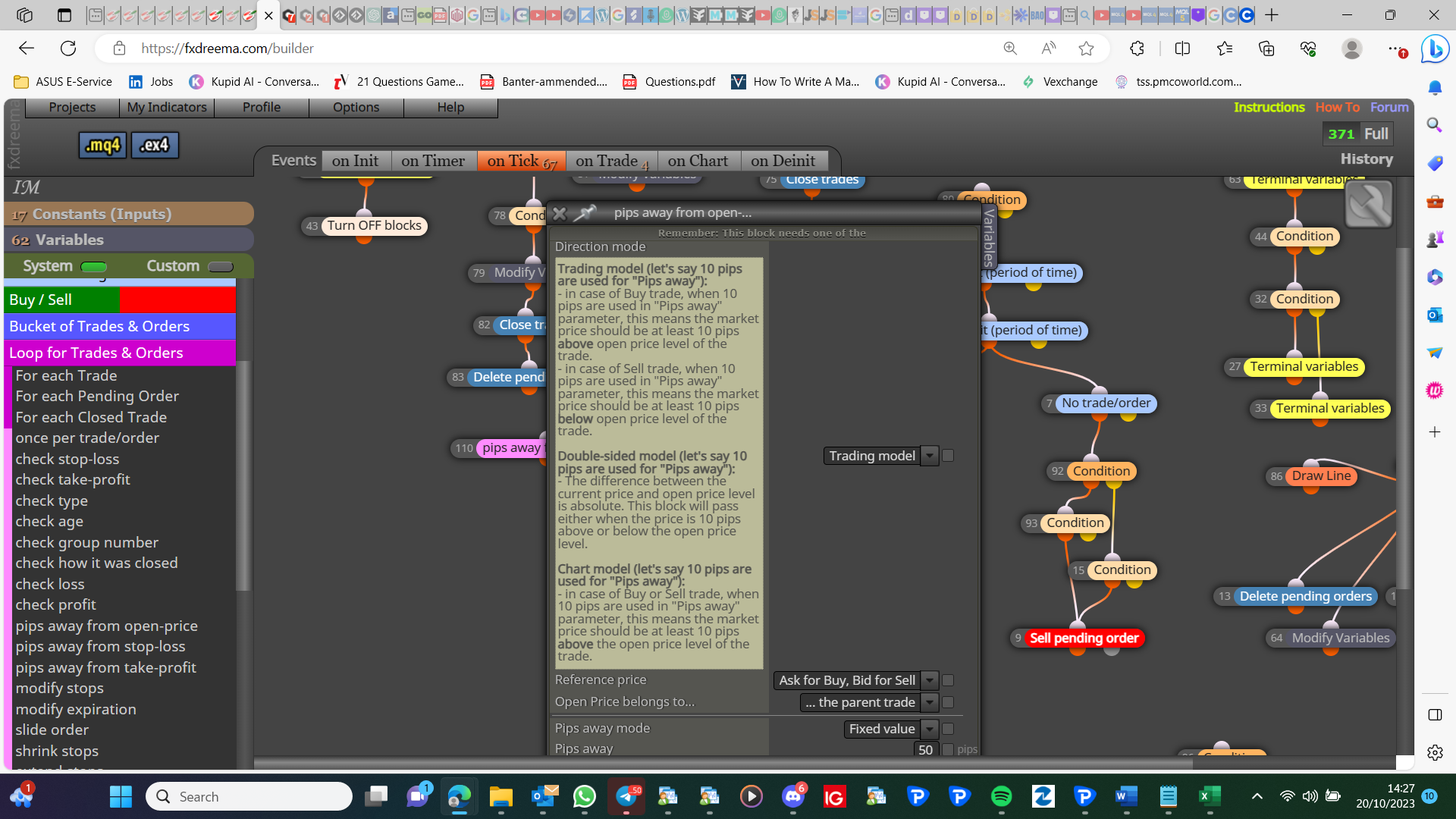Image resolution: width=1456 pixels, height=819 pixels.
Task: Open the parent trade dropdown
Action: 869,702
